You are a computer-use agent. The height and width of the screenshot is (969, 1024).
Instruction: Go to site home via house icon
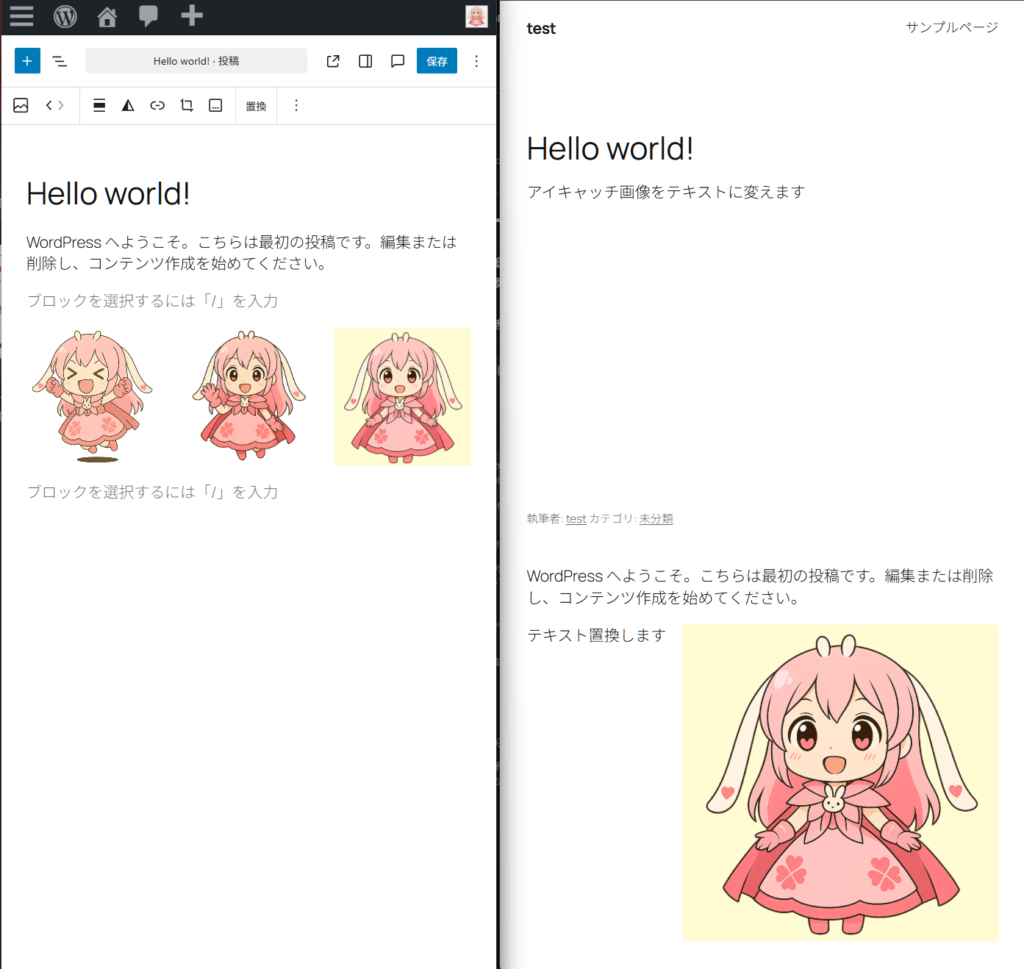(107, 17)
